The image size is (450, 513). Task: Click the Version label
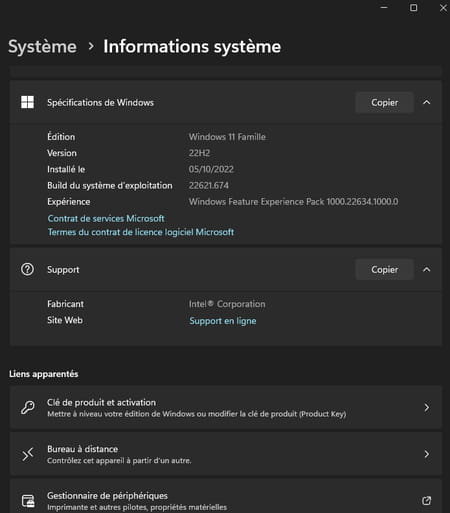[x=62, y=153]
